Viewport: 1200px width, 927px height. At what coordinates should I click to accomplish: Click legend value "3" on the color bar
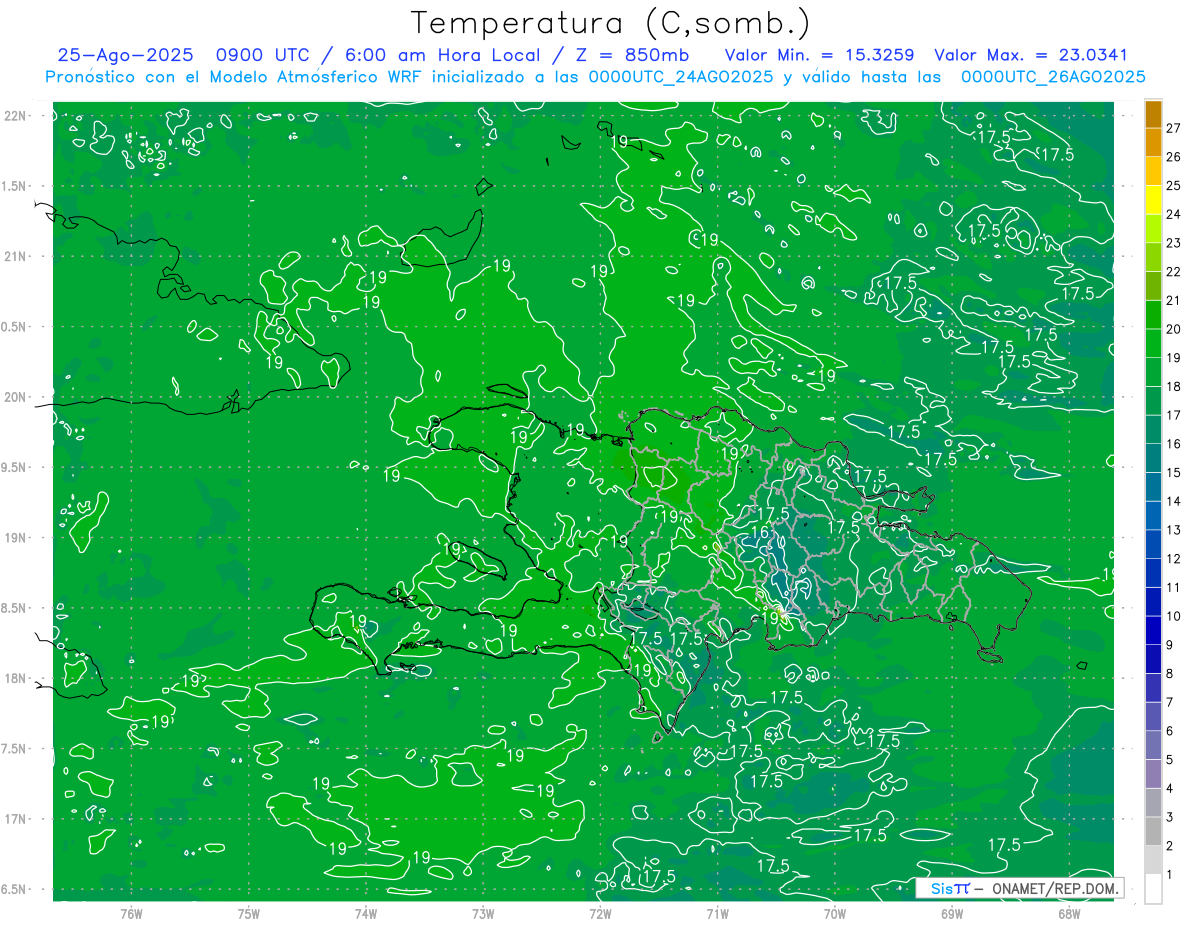(x=1170, y=817)
